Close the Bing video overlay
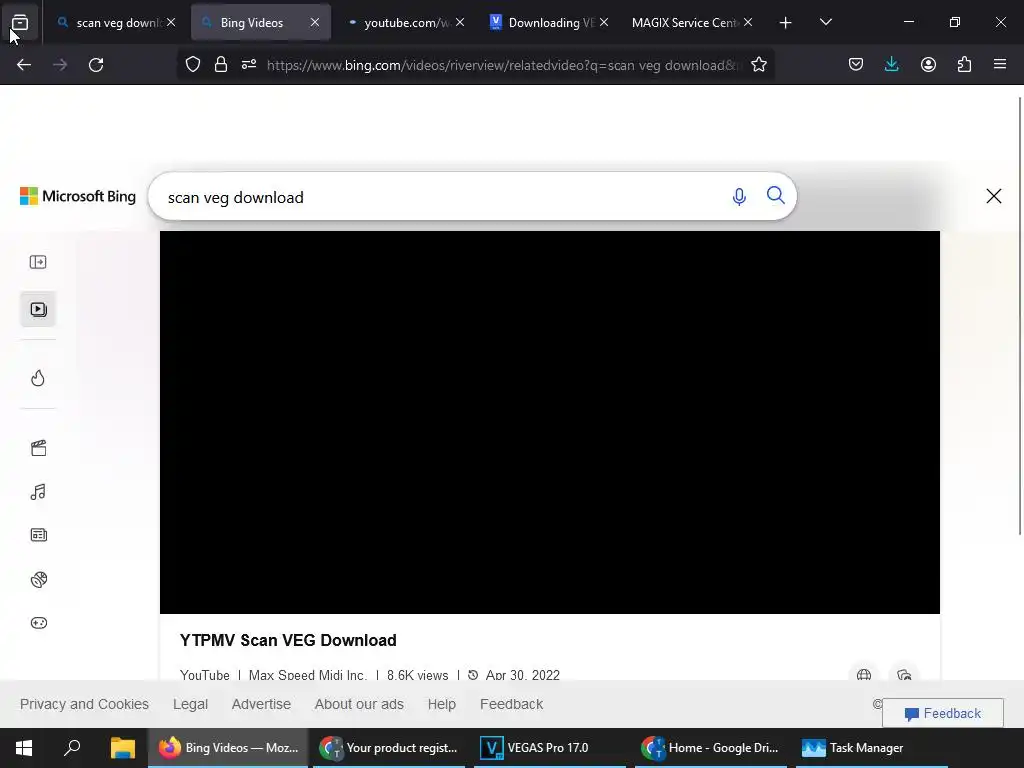 point(994,196)
